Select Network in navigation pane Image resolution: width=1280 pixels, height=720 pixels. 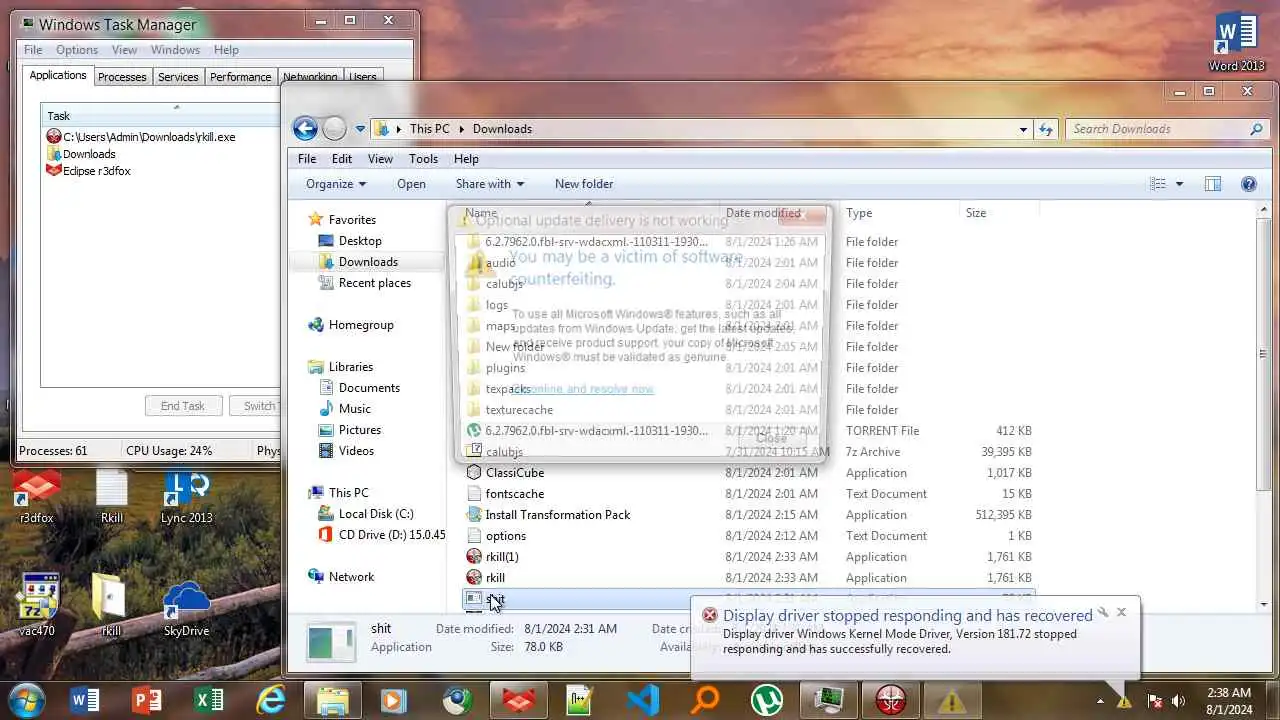(x=340, y=577)
